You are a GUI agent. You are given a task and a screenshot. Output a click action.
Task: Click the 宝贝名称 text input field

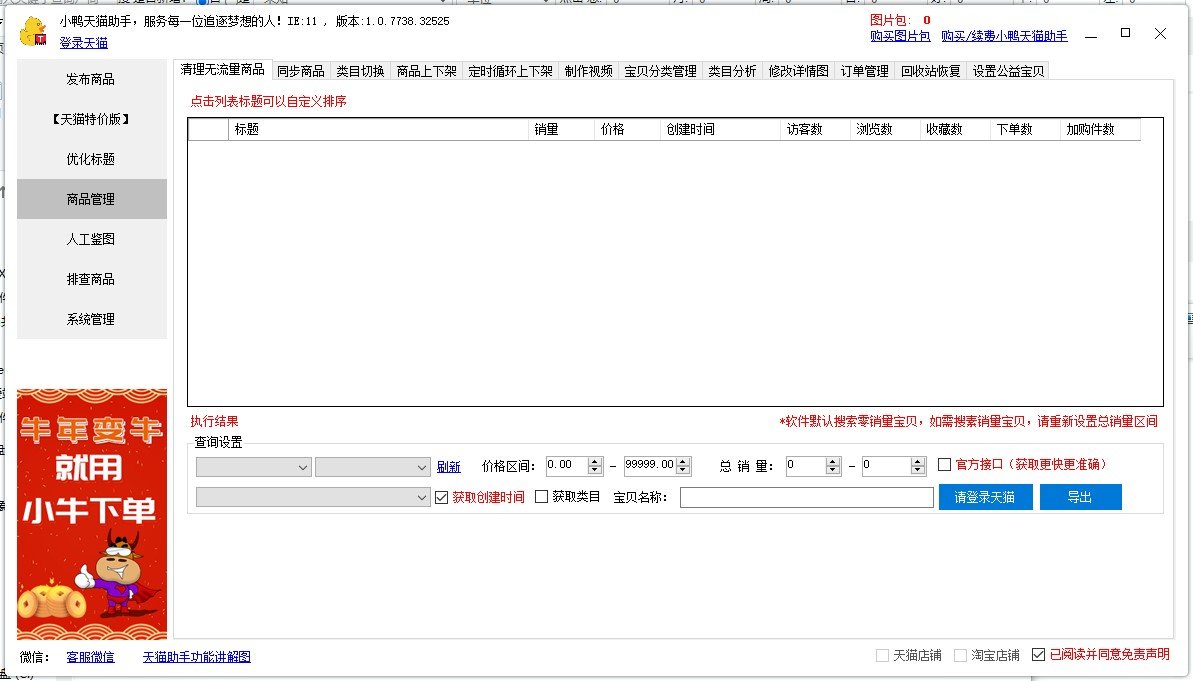(806, 497)
